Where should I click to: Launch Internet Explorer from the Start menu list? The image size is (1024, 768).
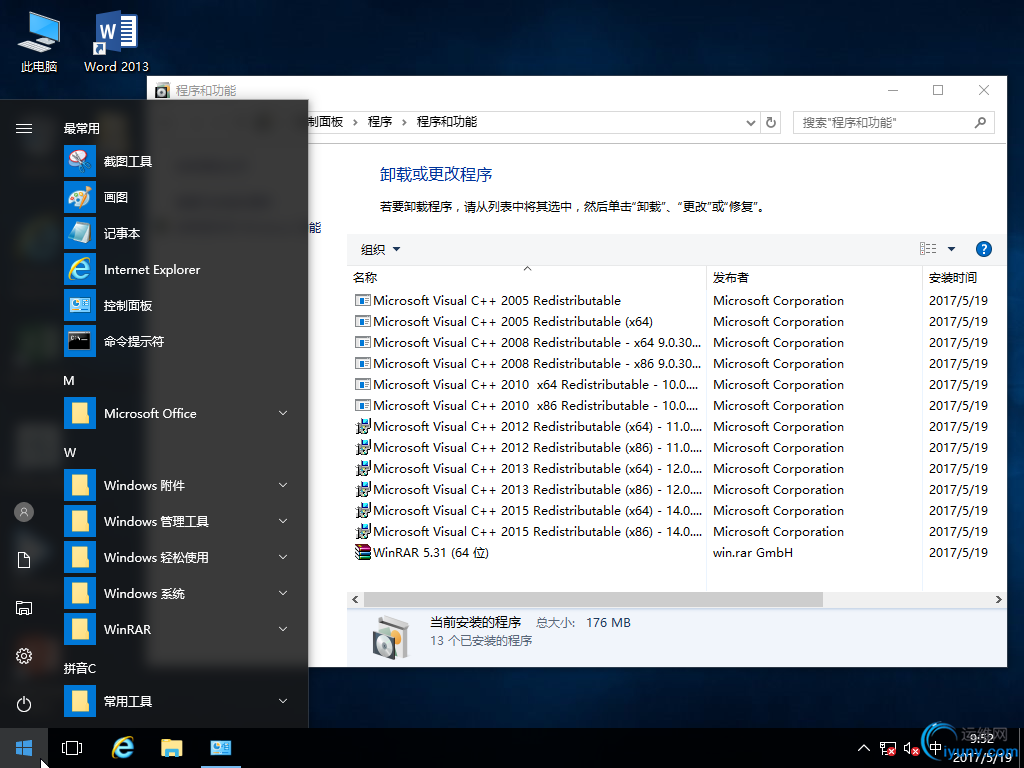178,269
